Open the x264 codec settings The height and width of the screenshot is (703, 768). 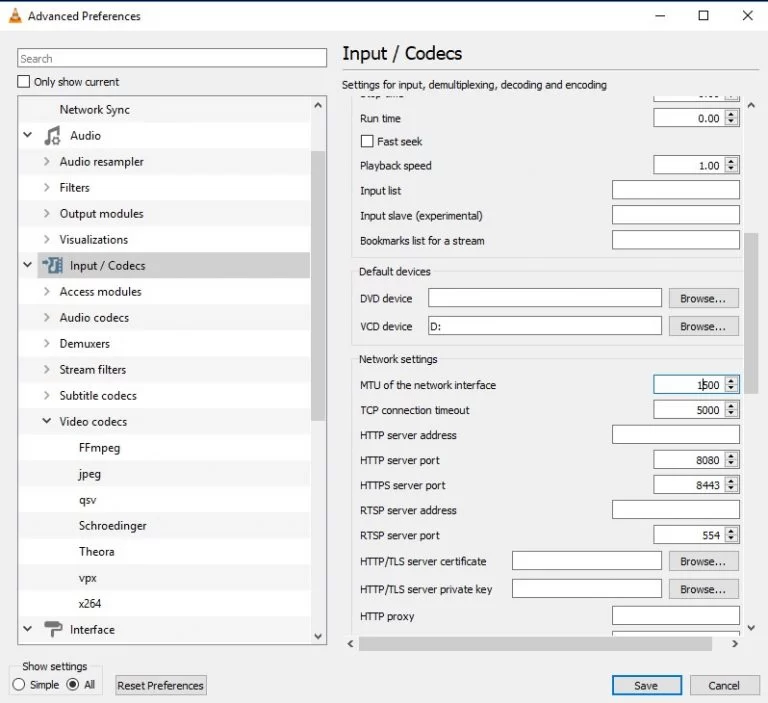(90, 604)
